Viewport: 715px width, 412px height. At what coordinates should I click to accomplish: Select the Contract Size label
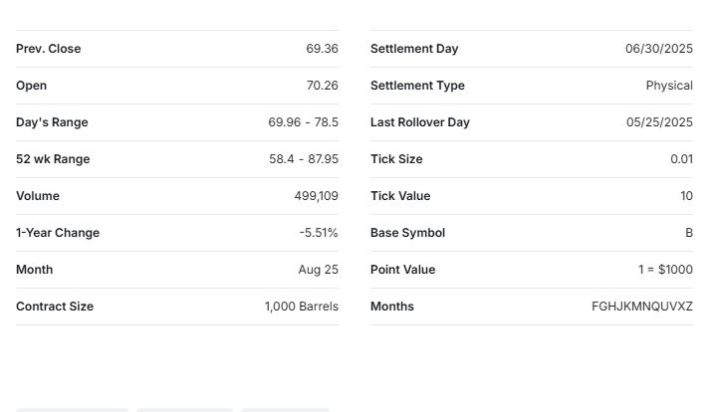click(55, 307)
